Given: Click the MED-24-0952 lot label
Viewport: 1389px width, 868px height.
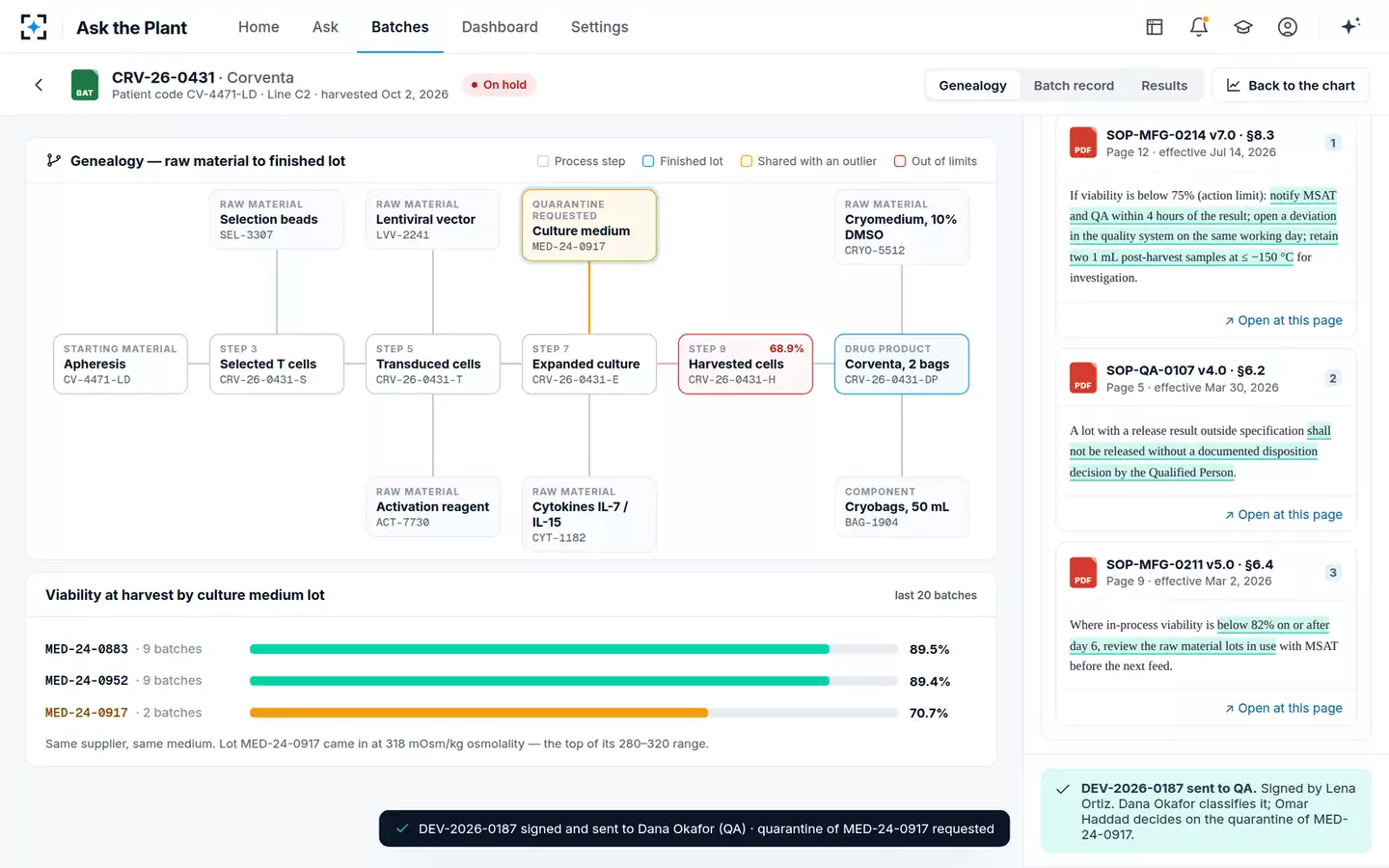Looking at the screenshot, I should 87,681.
